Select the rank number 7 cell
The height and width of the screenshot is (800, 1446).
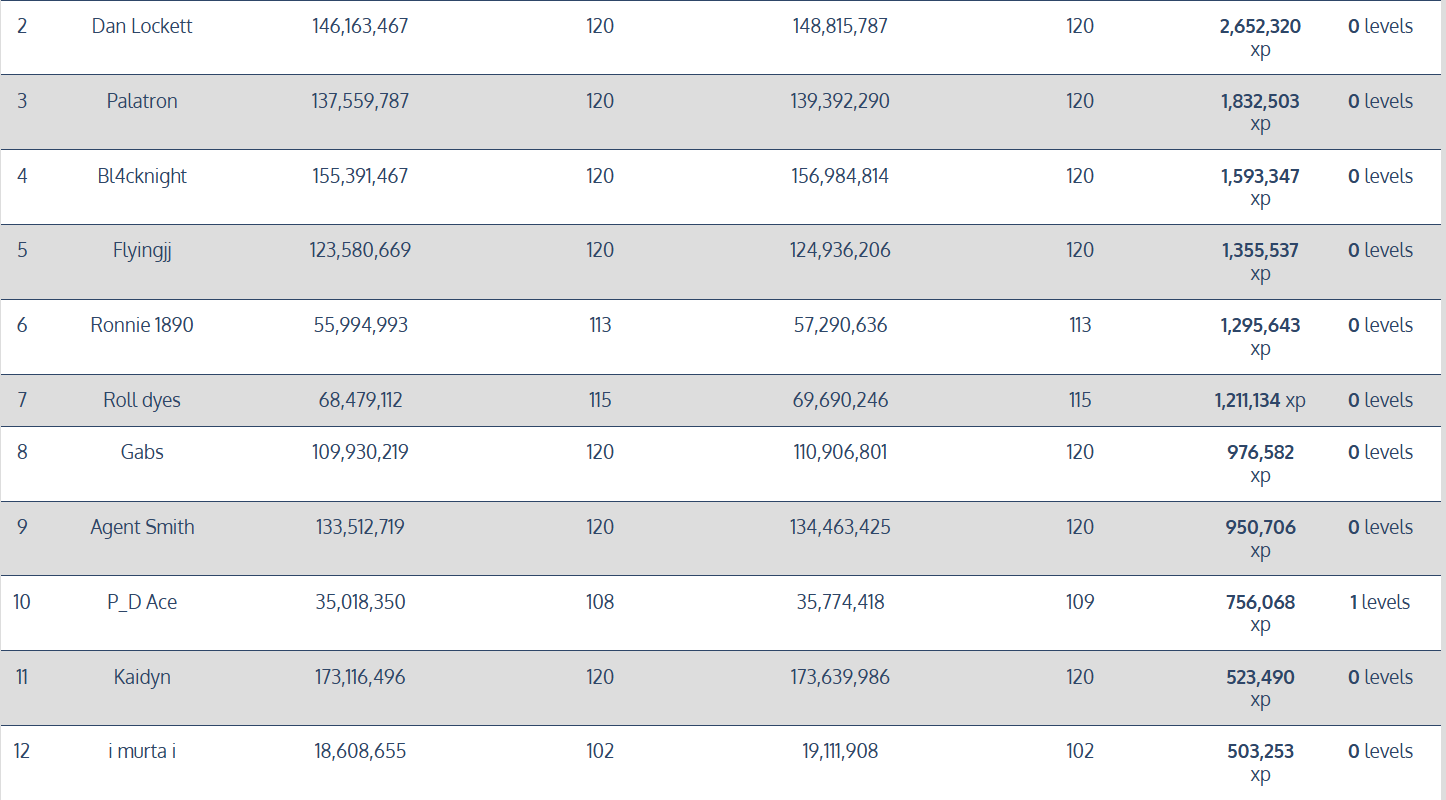(22, 401)
